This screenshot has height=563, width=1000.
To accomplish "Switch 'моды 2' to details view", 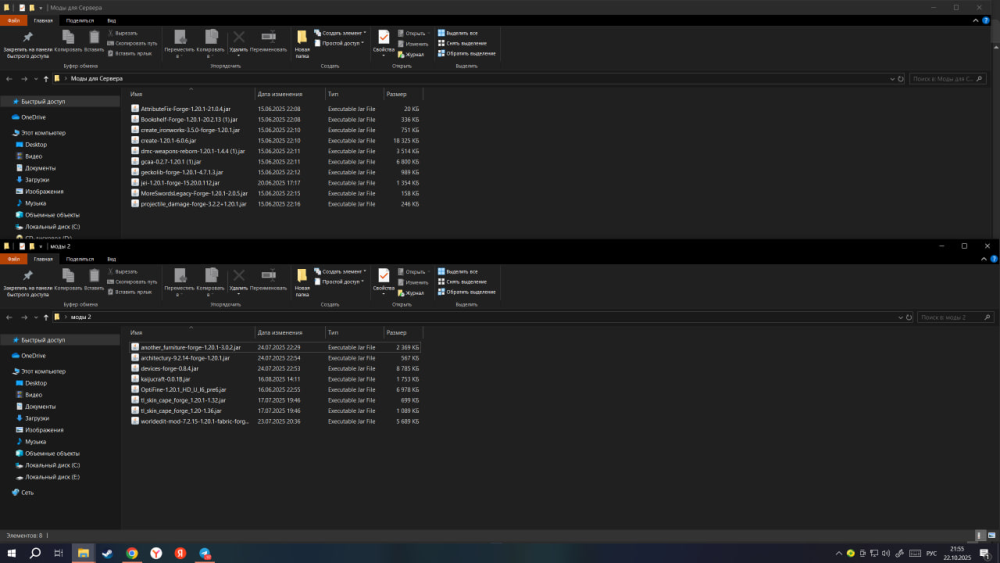I will click(x=980, y=536).
